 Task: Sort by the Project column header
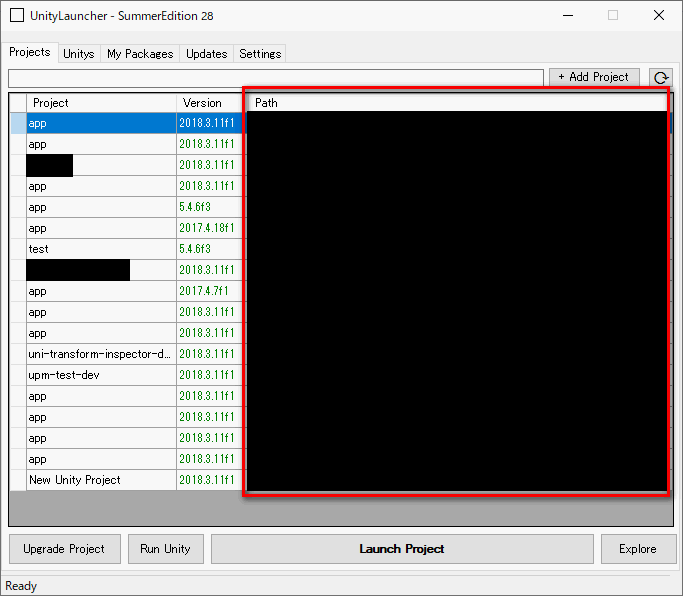(x=101, y=103)
